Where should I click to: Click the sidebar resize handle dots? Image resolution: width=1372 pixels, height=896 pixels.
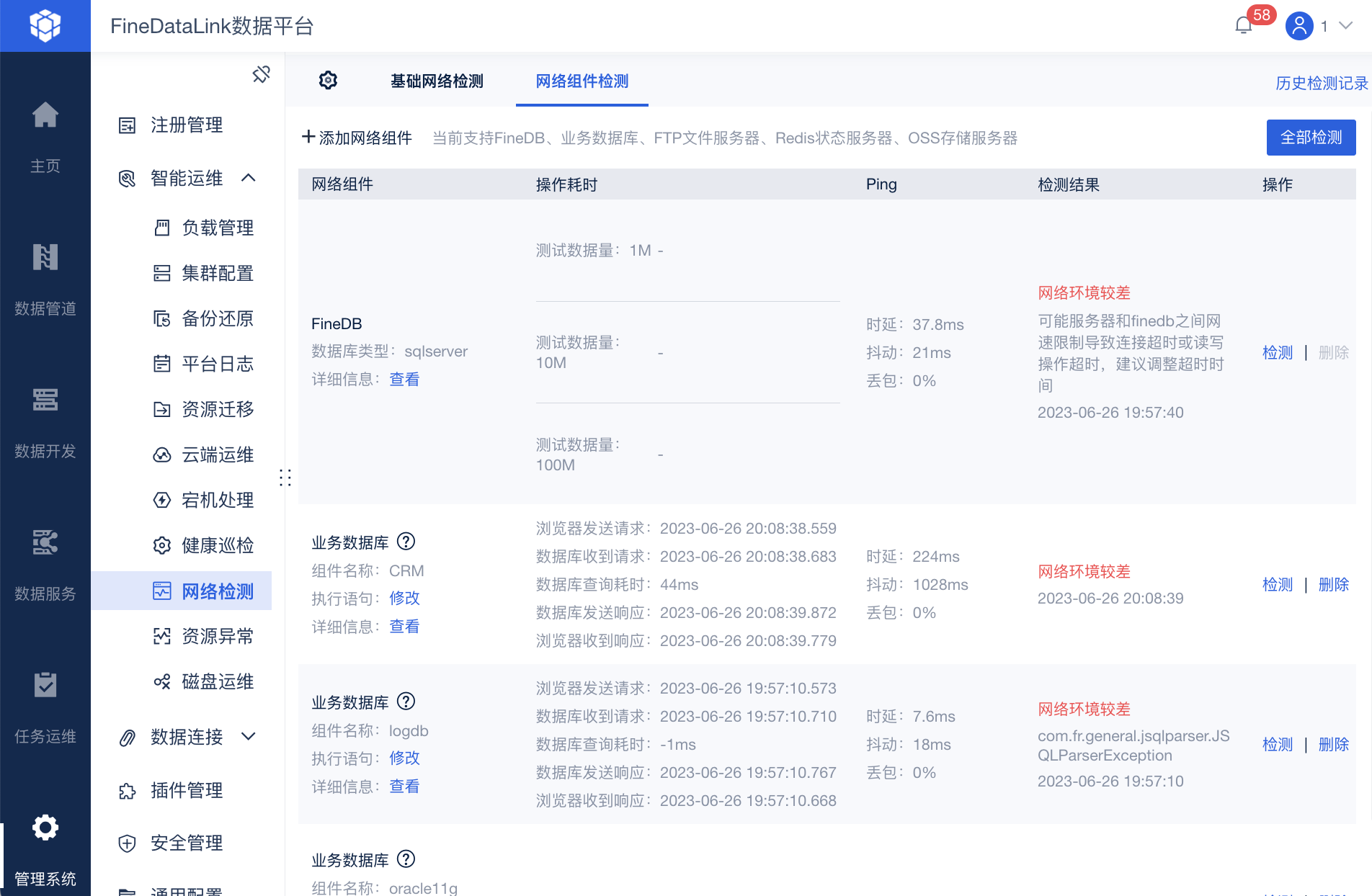285,478
